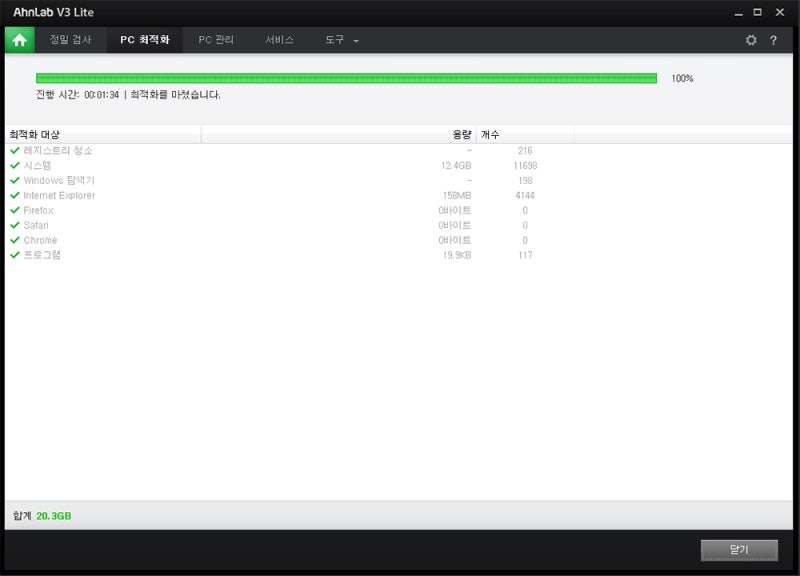Viewport: 800px width, 576px height.
Task: Select the Firefox row label
Action: (38, 210)
